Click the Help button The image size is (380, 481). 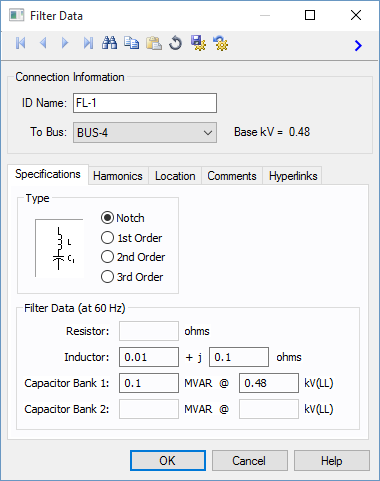pyautogui.click(x=332, y=461)
